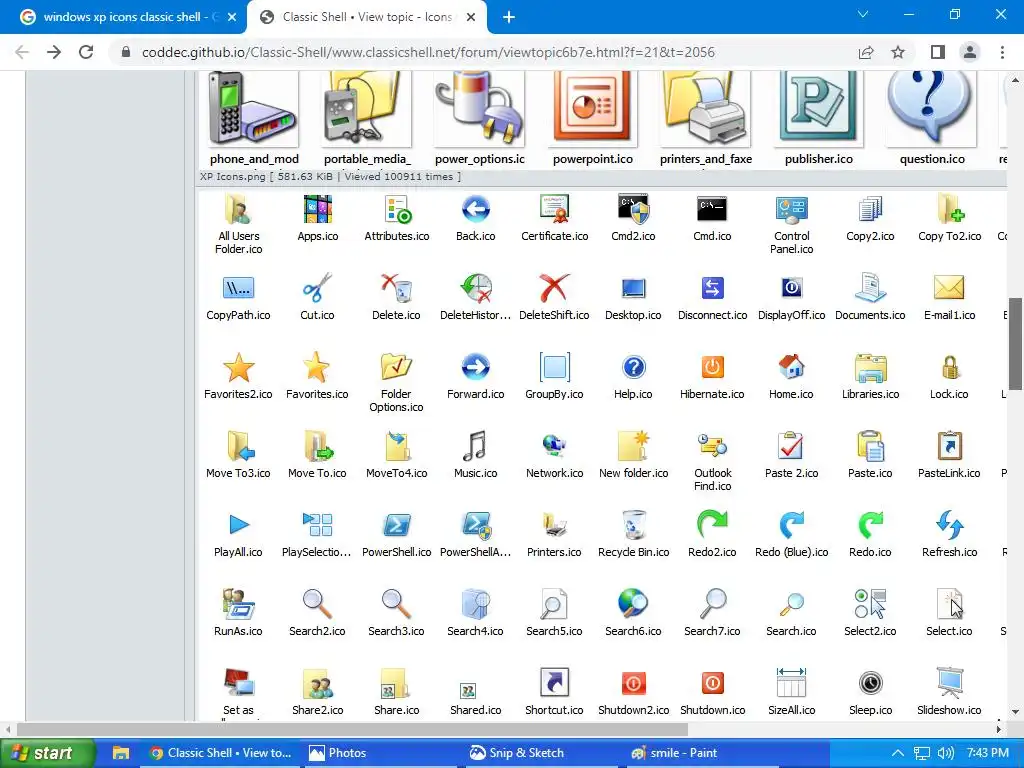This screenshot has height=768, width=1024.
Task: Click the Forward.ico blue arrow icon
Action: tap(475, 367)
